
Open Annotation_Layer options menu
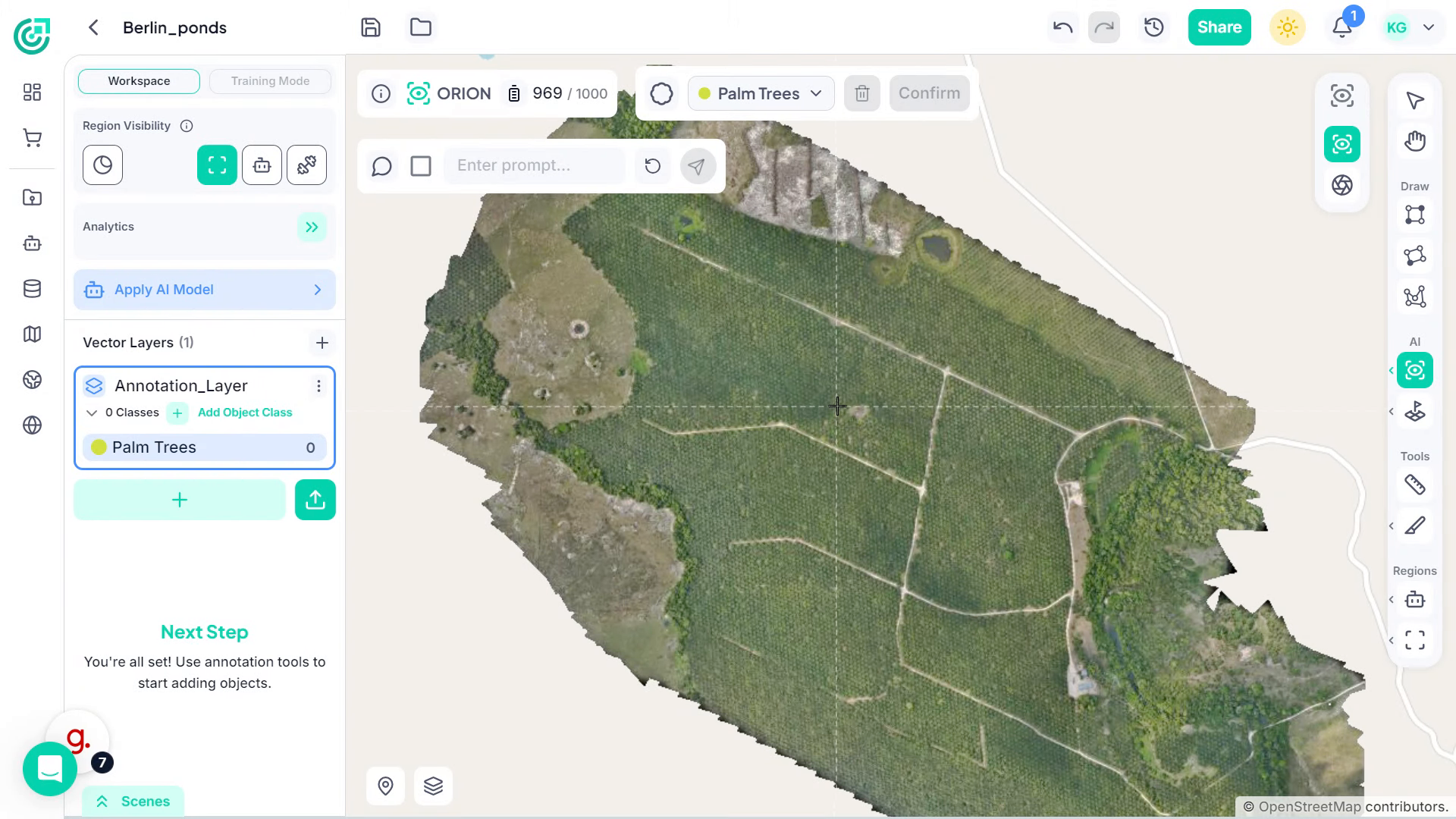pos(318,387)
